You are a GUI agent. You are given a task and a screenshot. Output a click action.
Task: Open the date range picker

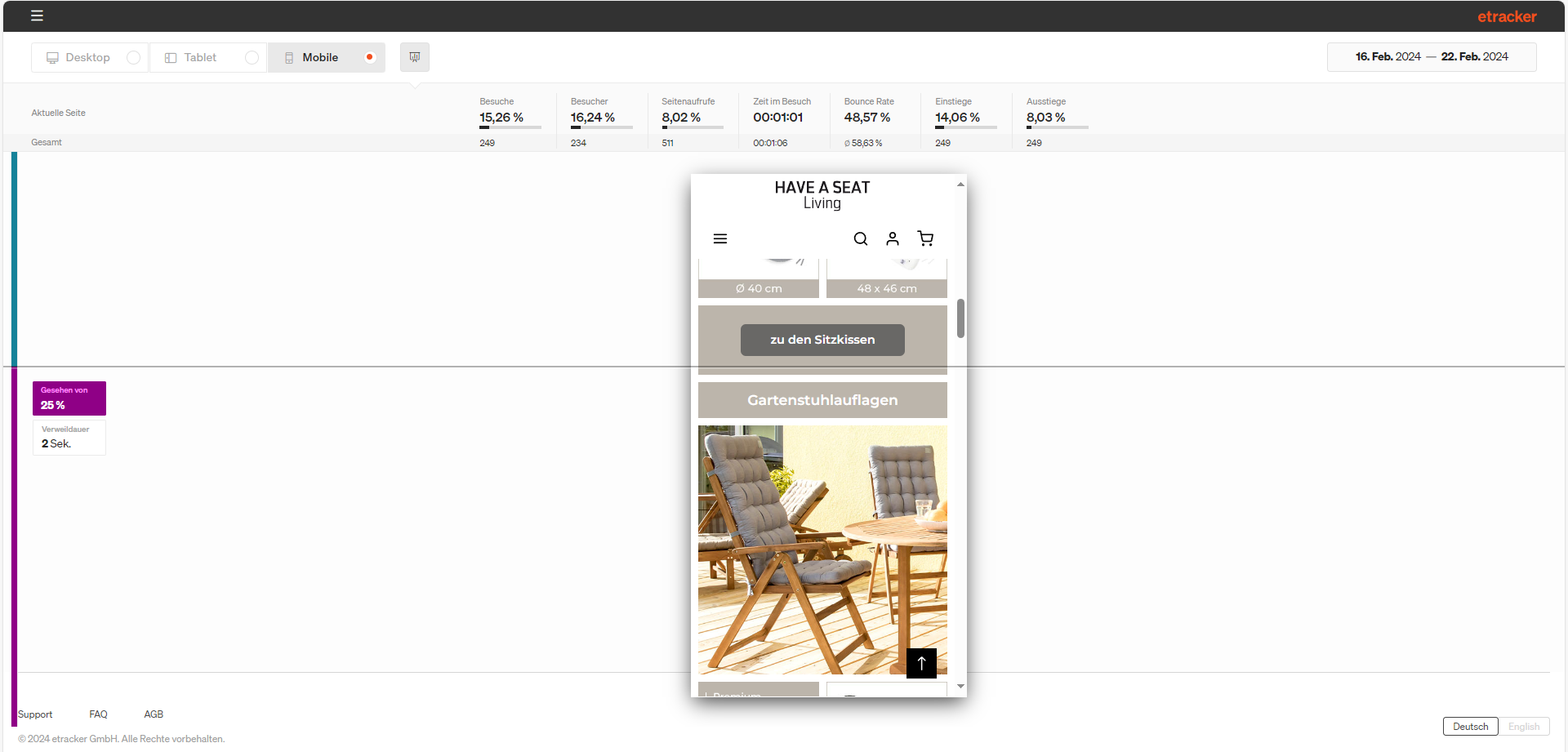coord(1432,57)
